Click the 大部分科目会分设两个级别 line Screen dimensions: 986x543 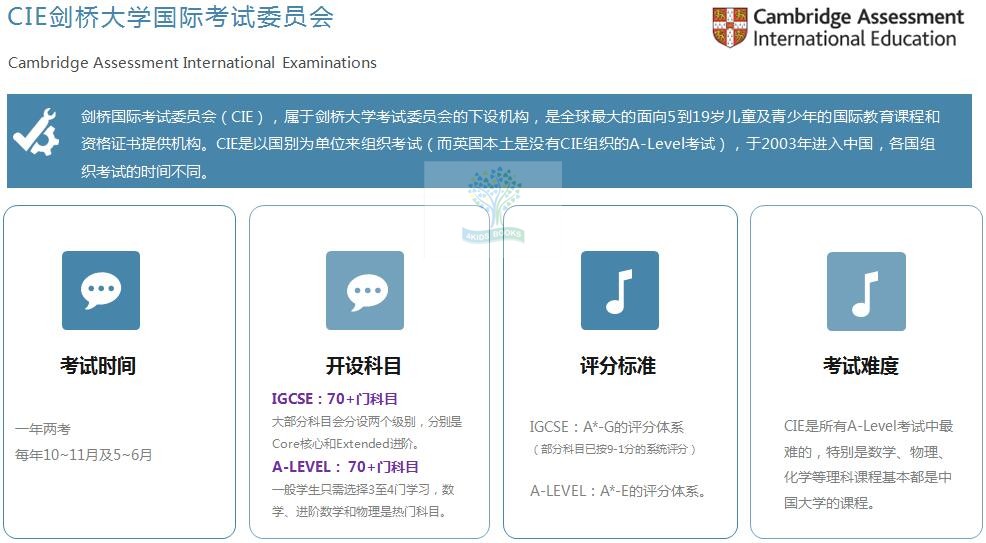pyautogui.click(x=367, y=422)
